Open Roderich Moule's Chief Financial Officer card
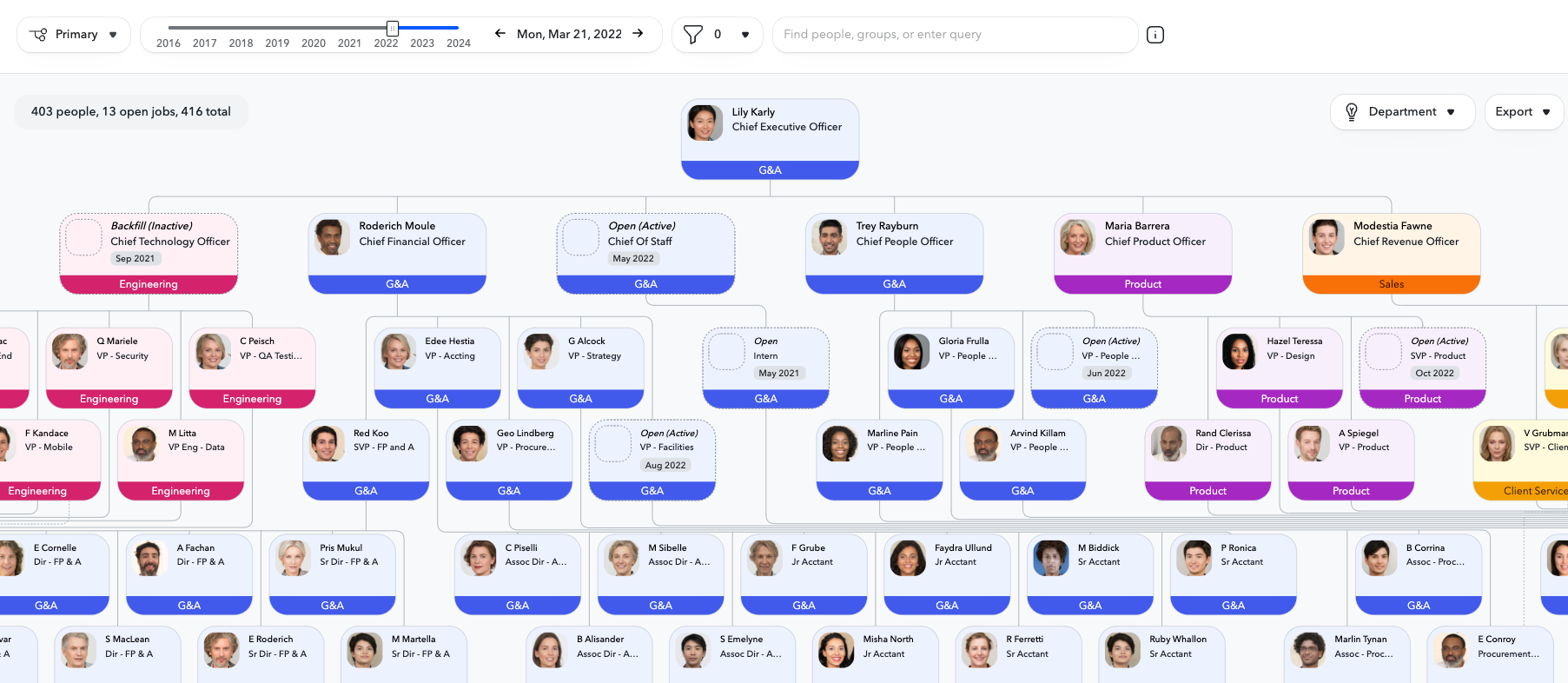The image size is (1568, 683). [x=397, y=244]
